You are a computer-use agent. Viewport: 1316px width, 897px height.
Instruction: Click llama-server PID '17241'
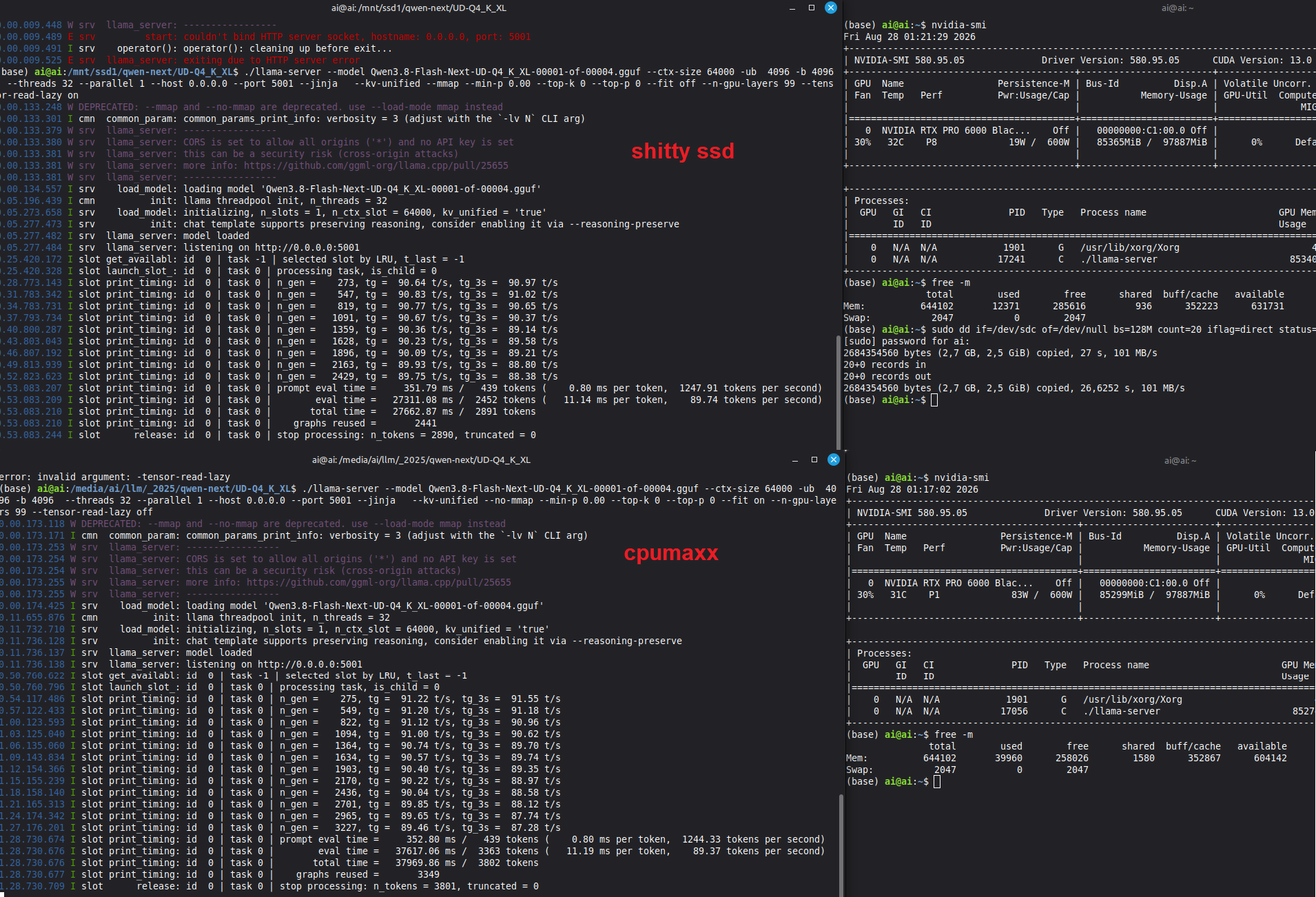click(x=1011, y=259)
